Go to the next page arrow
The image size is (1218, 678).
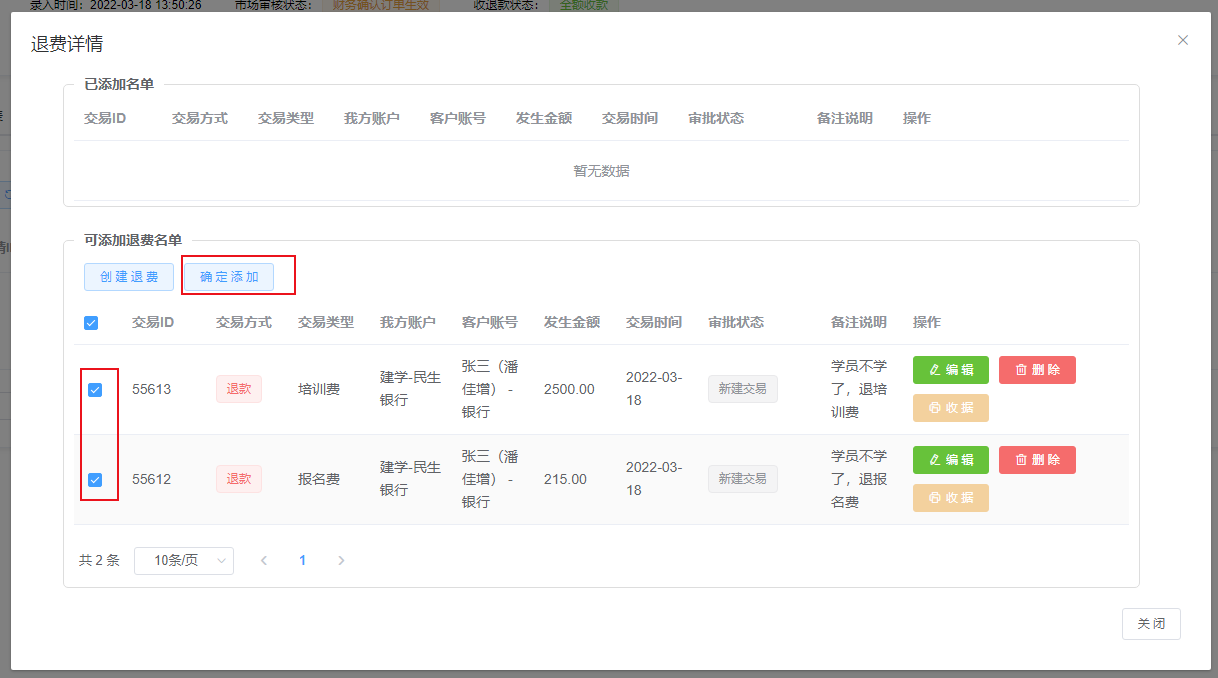[x=341, y=561]
